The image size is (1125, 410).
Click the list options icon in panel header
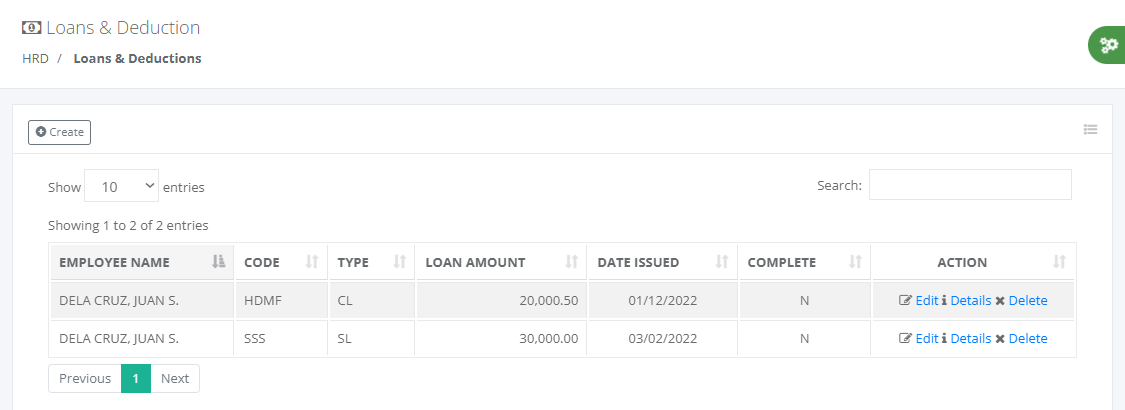point(1091,130)
